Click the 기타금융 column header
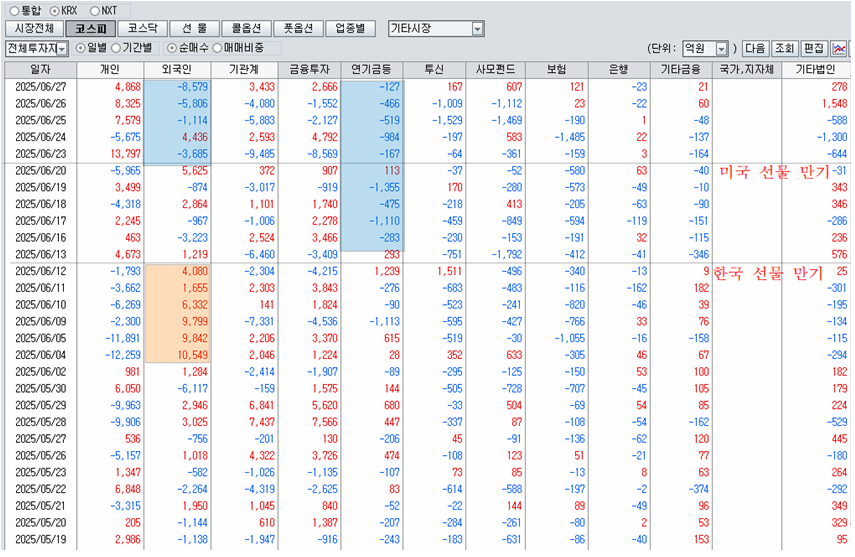 pos(681,69)
